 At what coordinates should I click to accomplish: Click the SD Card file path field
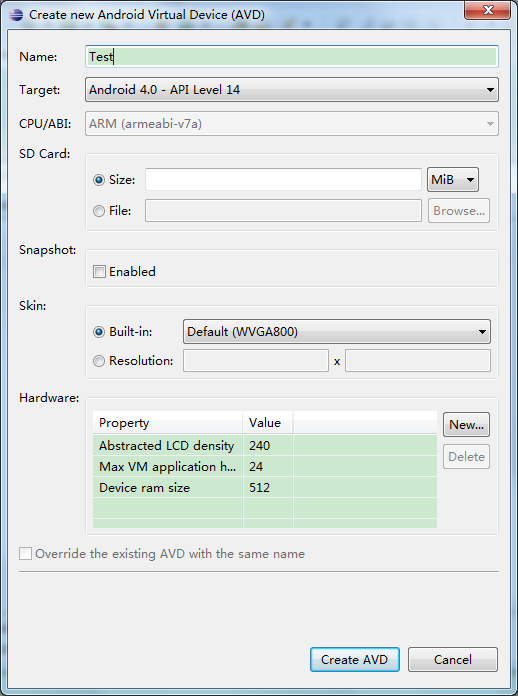(283, 211)
